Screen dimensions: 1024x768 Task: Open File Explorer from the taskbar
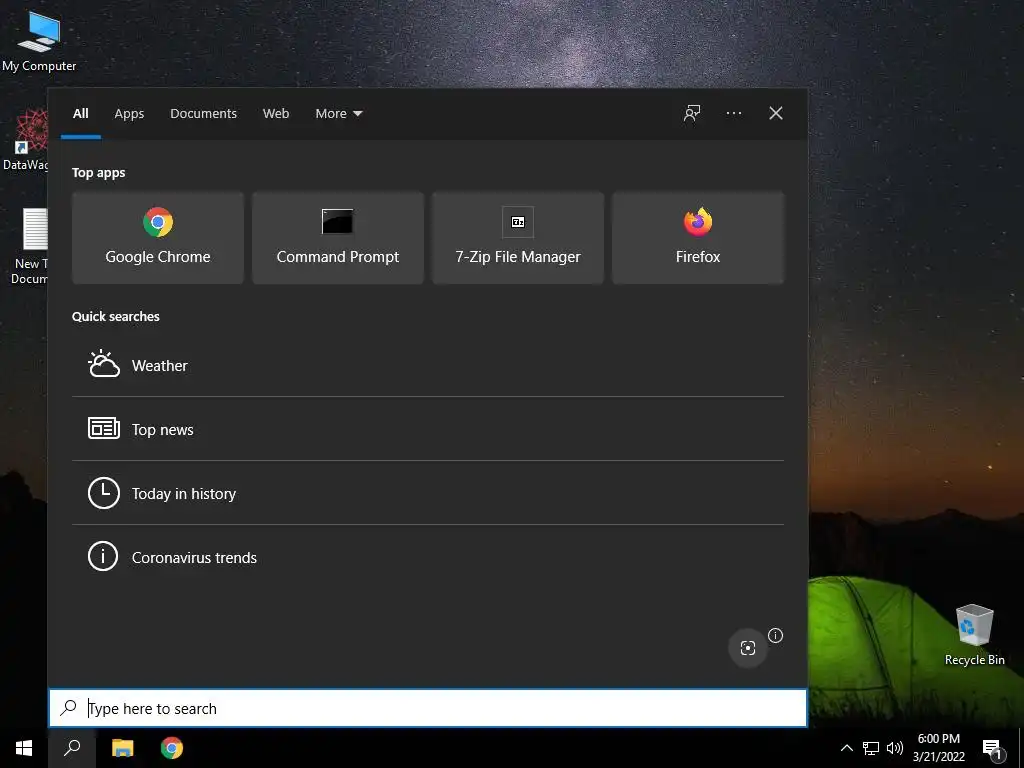122,748
